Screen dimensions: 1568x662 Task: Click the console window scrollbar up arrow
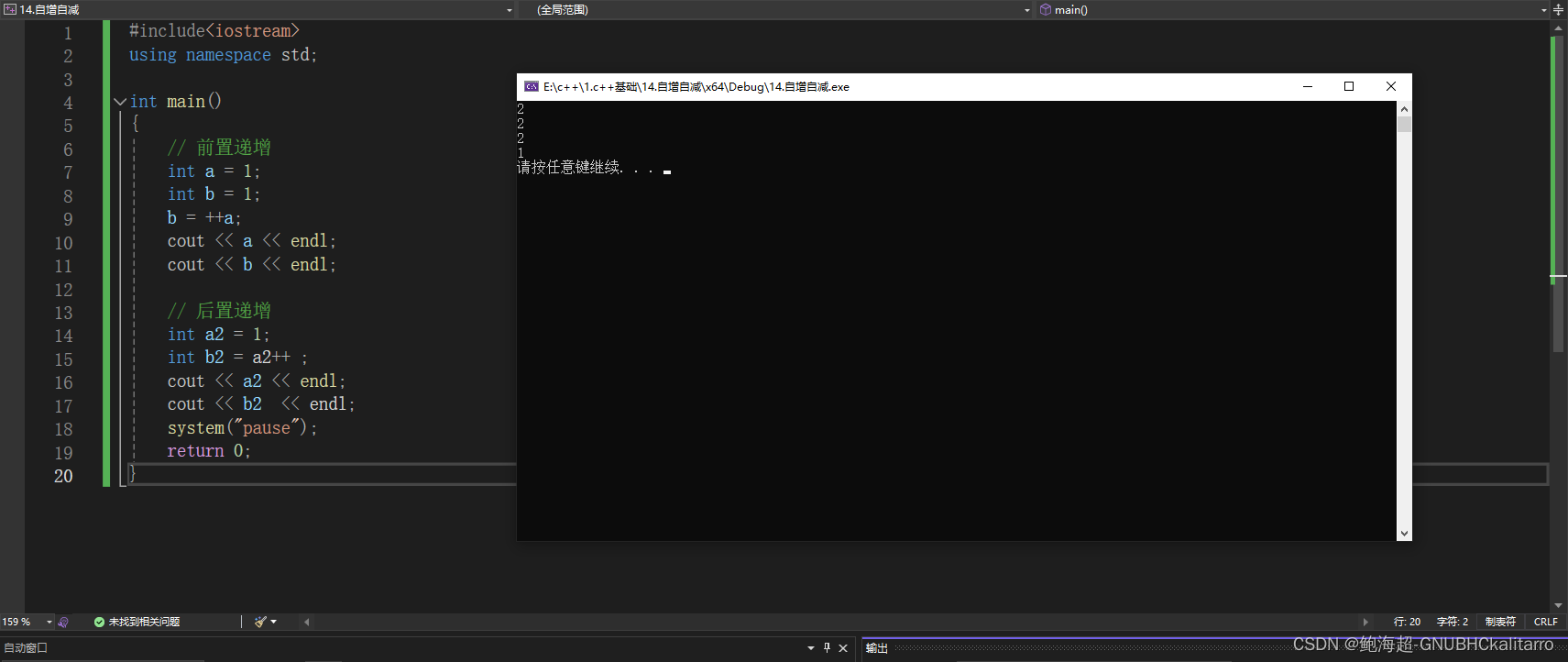click(x=1404, y=108)
